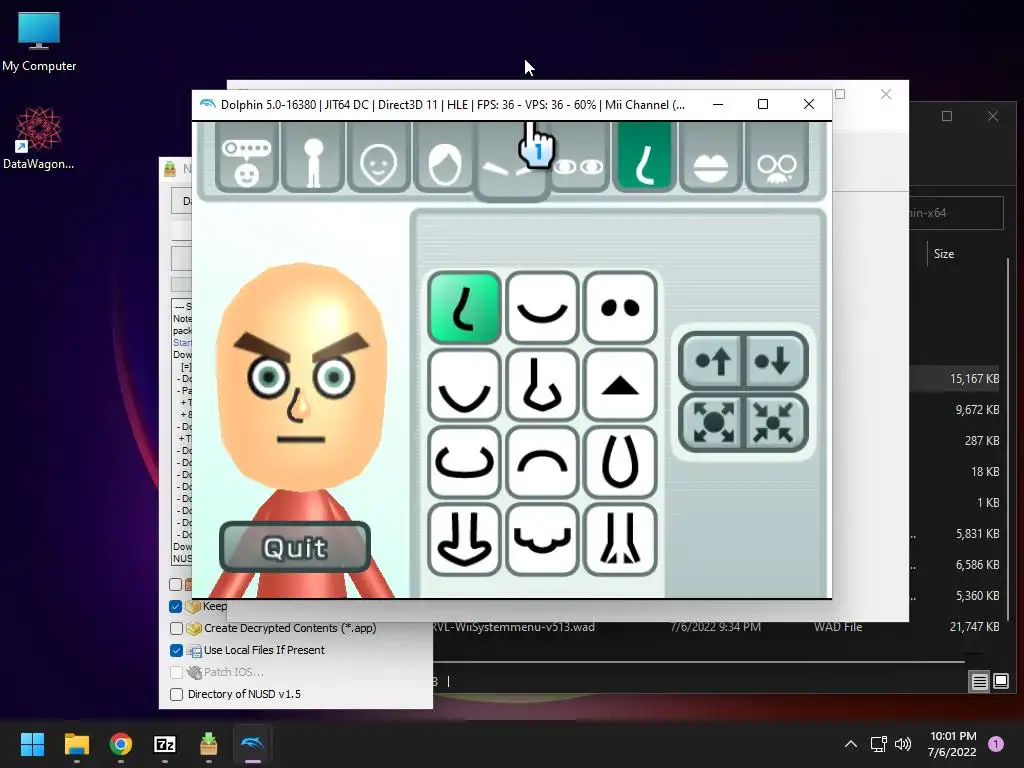The width and height of the screenshot is (1024, 768).
Task: Click the RVL-WiiSystemmenu-v513.wad file name
Action: point(513,627)
